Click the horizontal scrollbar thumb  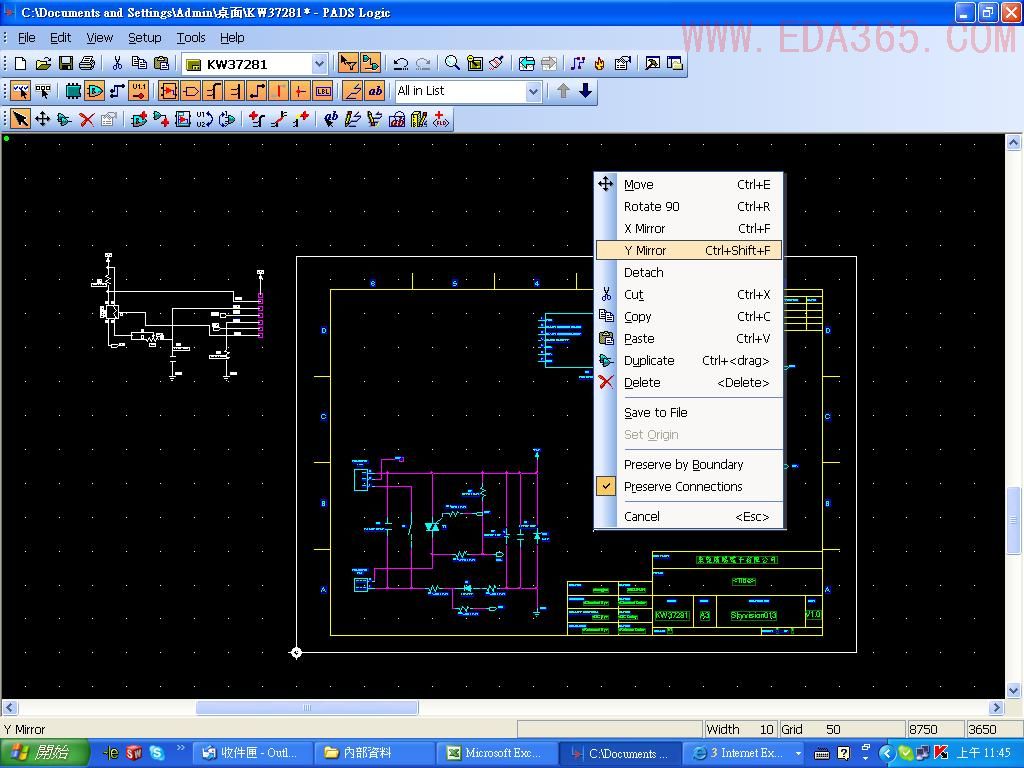307,708
